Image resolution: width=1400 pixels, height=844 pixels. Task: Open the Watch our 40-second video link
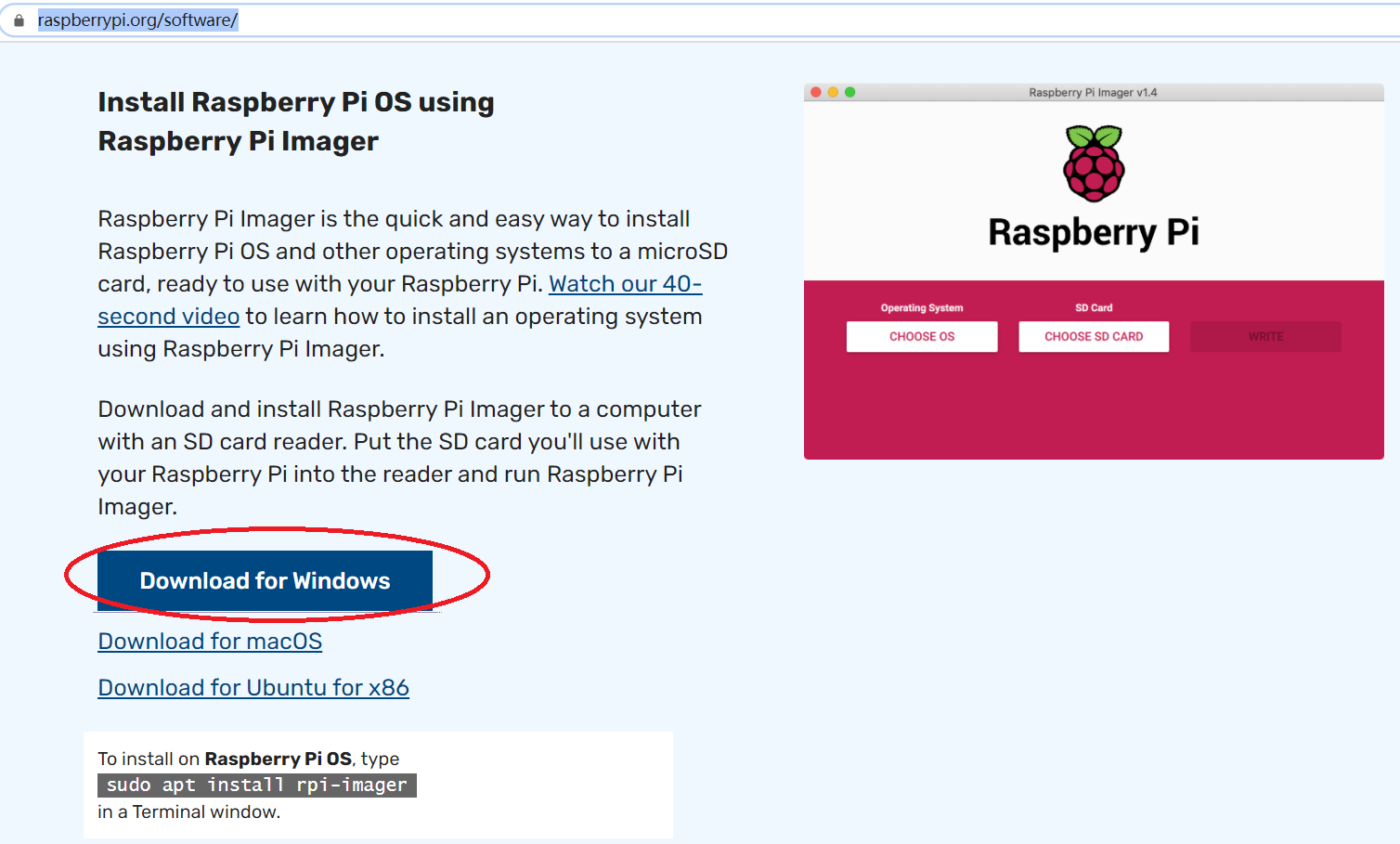[624, 283]
